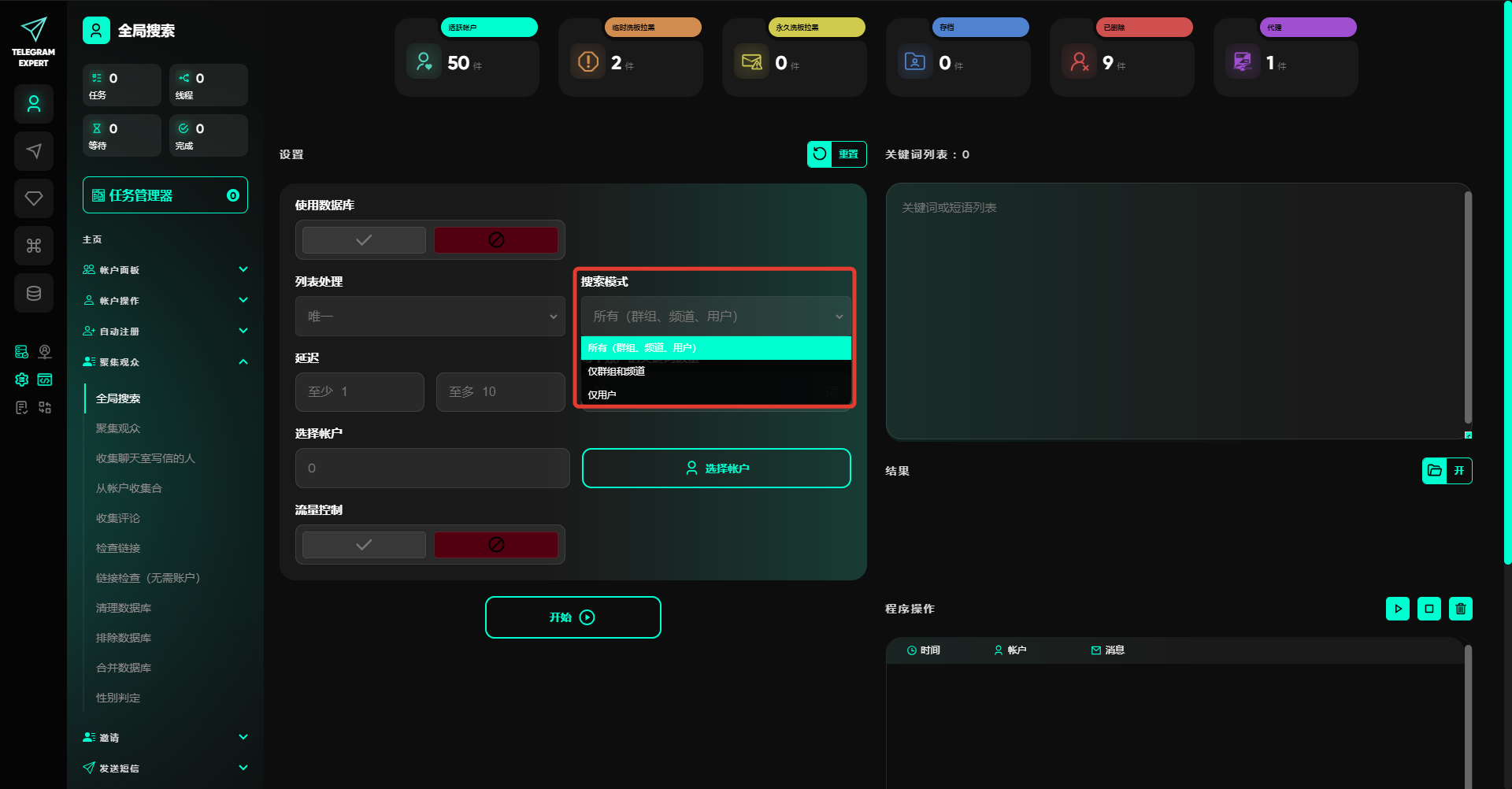The height and width of the screenshot is (789, 1512).
Task: Disable 使用数据库 with red toggle
Action: 496,240
